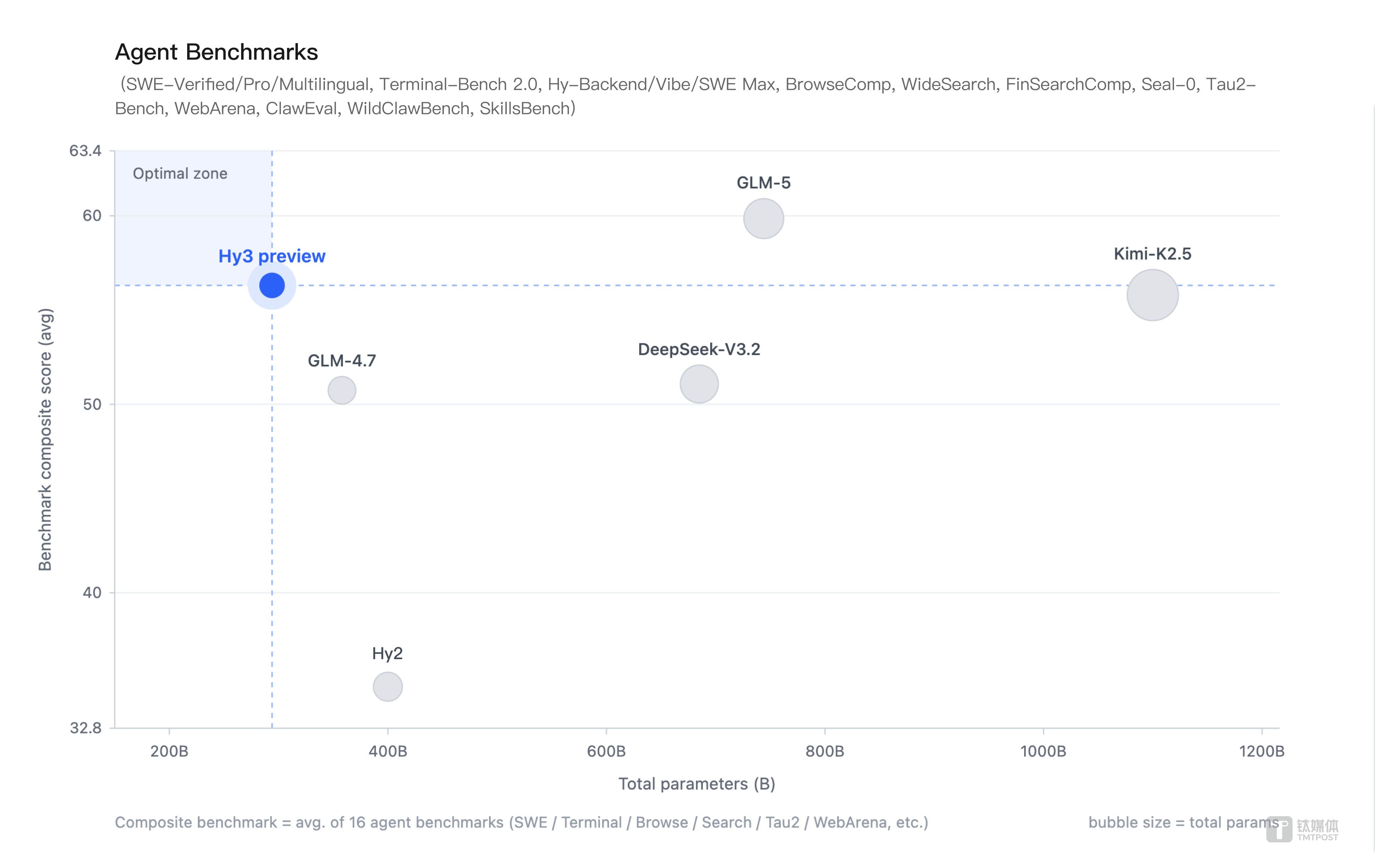
Task: Click the Kimi-K2.5 gray bubble
Action: point(1152,295)
